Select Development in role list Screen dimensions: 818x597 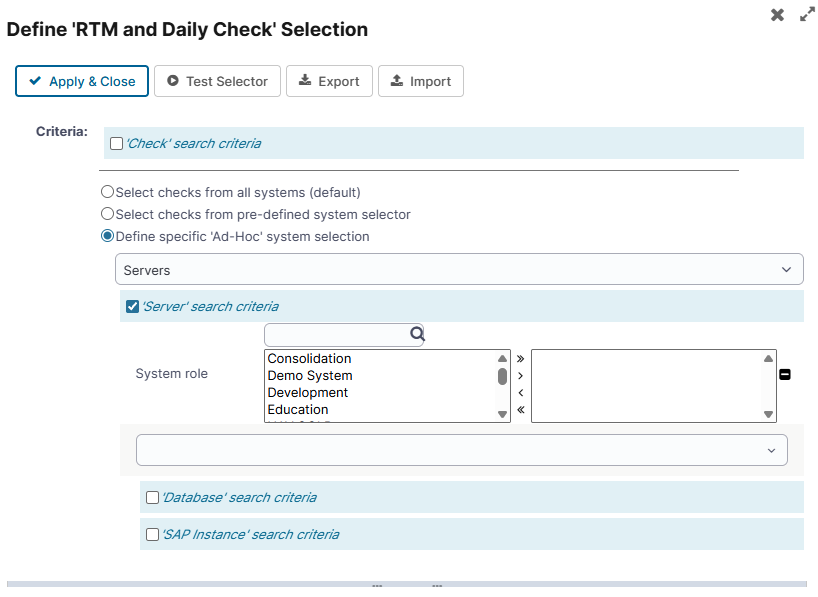click(x=308, y=392)
